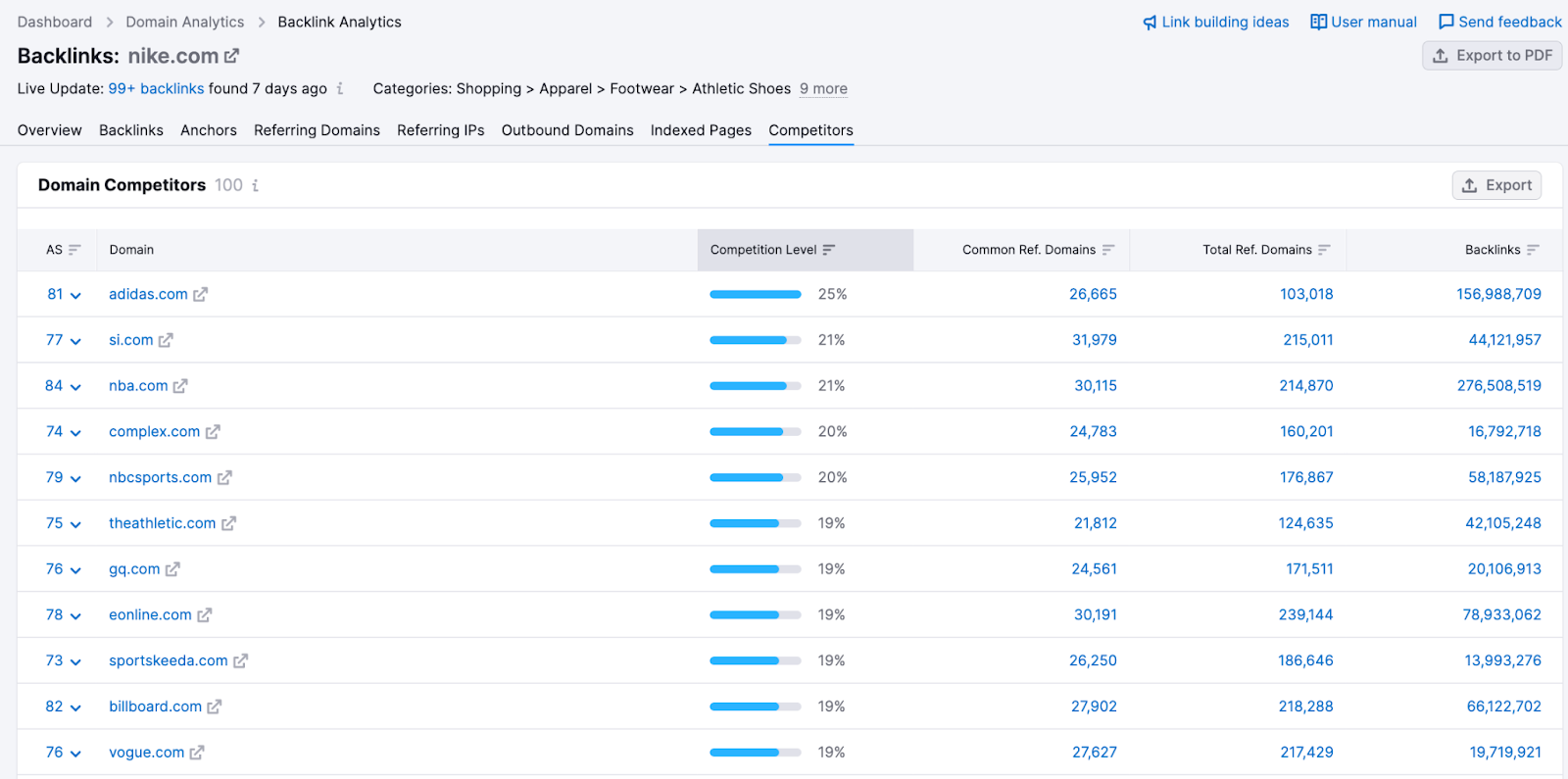The height and width of the screenshot is (779, 1568).
Task: Open gq.com external link icon
Action: (172, 569)
